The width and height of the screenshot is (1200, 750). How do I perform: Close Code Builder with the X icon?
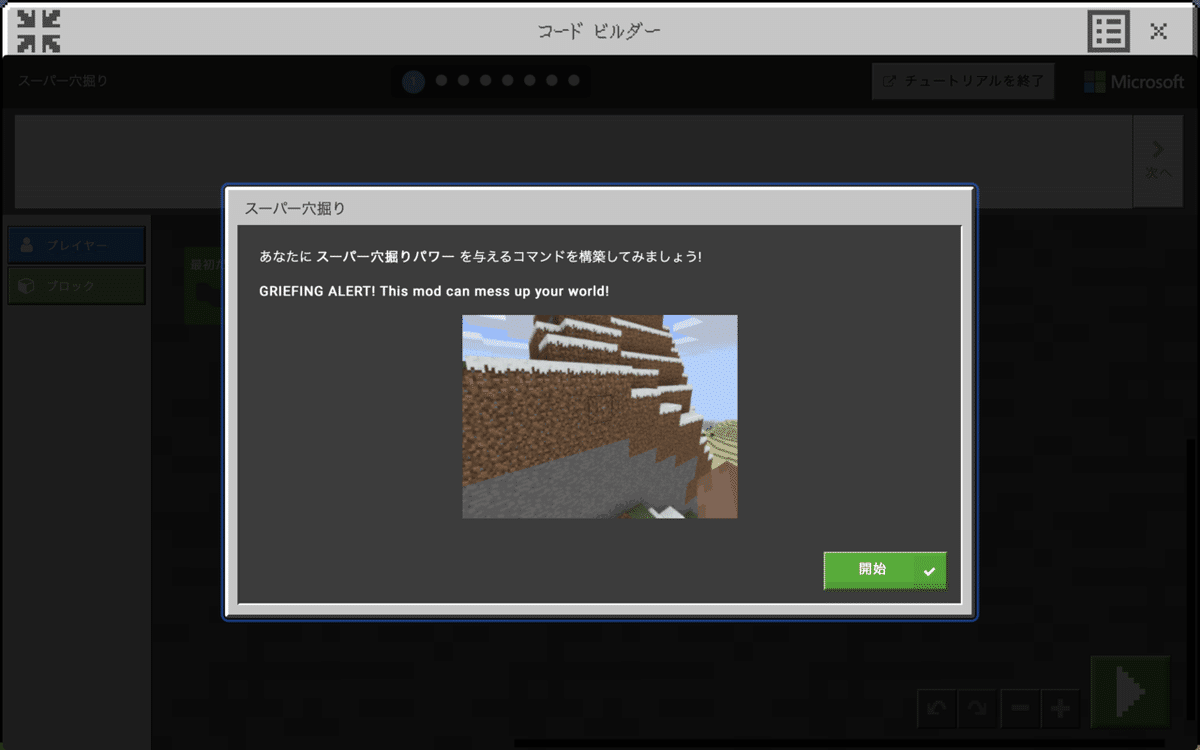(1157, 29)
